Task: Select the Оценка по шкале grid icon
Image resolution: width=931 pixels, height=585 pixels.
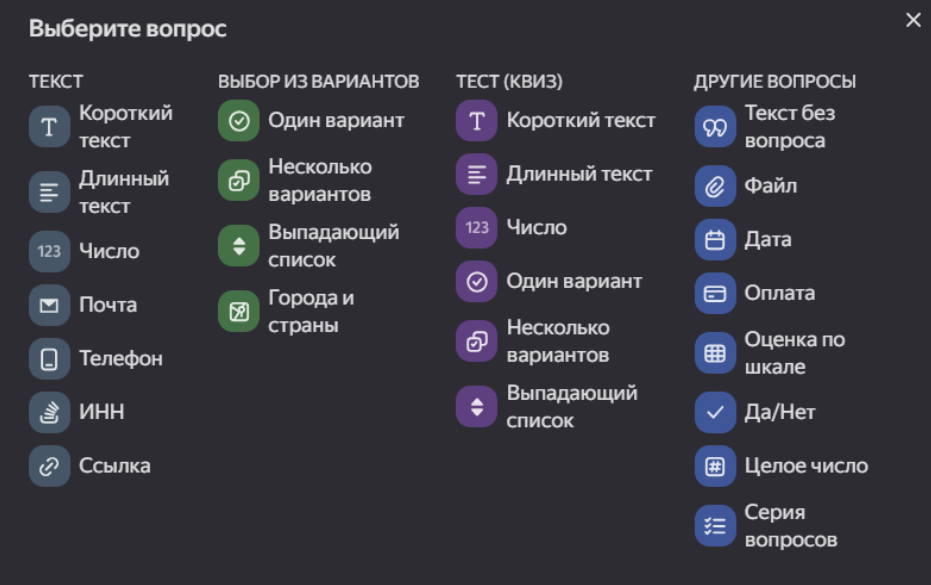Action: [715, 353]
